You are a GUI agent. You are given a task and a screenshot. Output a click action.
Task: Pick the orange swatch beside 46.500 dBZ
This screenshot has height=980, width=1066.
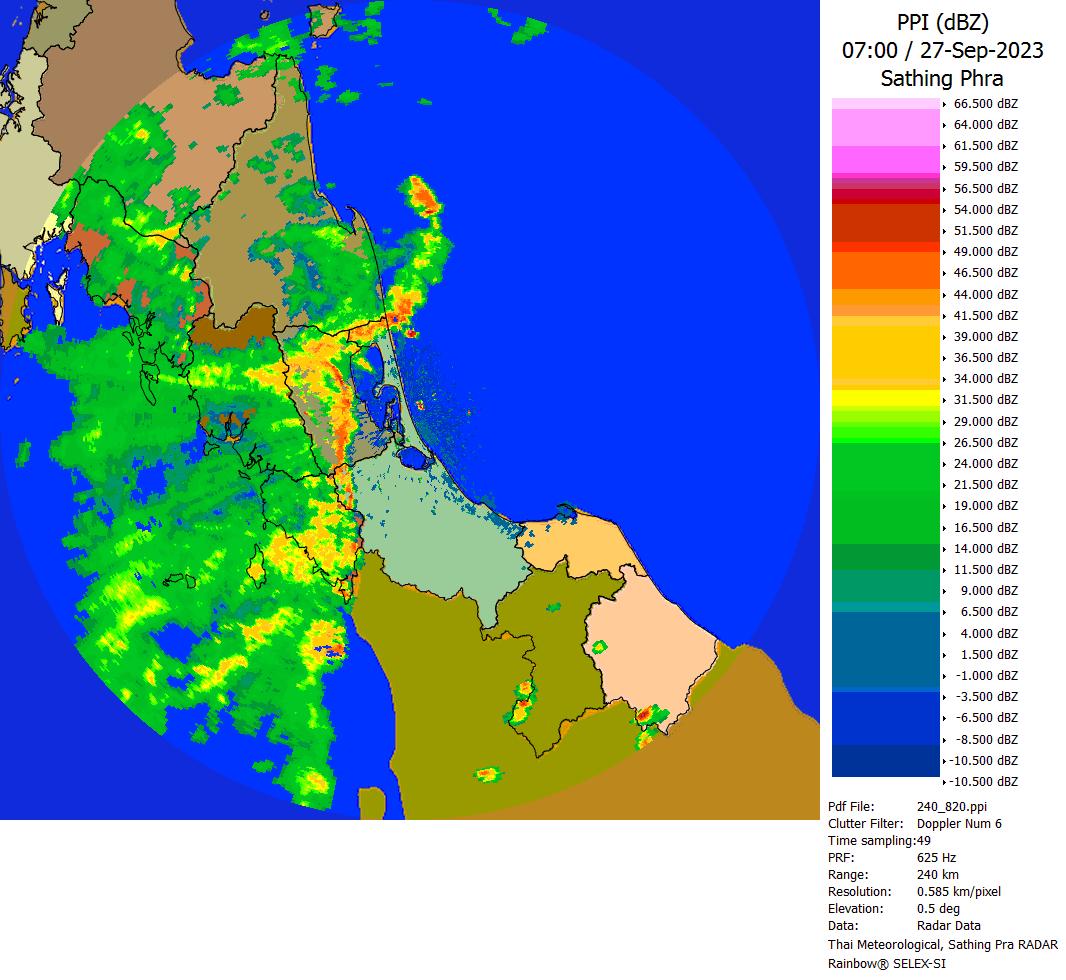(886, 271)
